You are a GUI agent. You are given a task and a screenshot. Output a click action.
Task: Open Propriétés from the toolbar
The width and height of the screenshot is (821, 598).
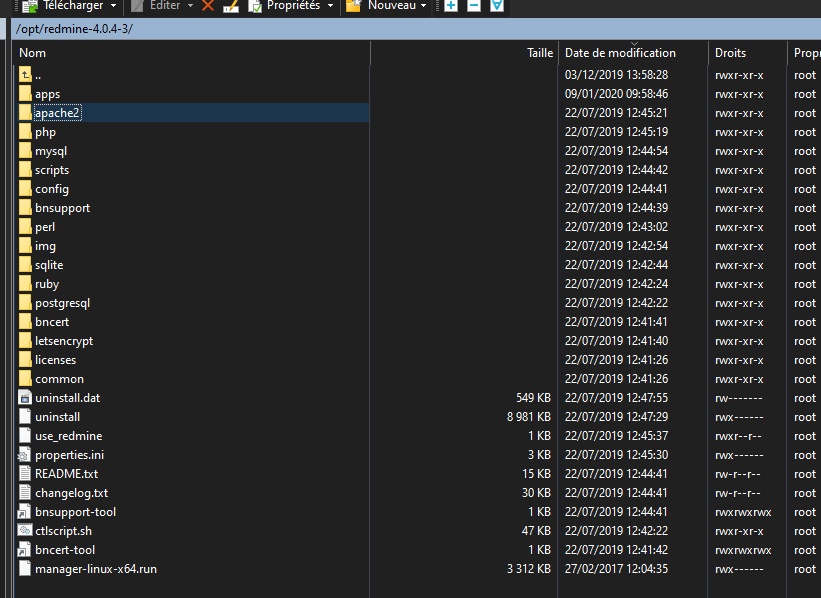click(x=284, y=6)
